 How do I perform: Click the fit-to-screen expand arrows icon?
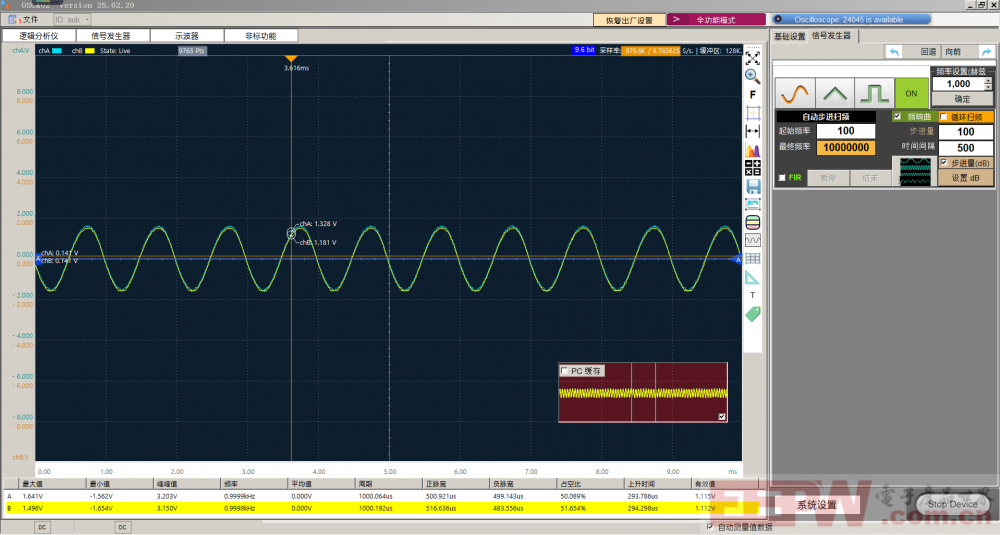point(753,58)
